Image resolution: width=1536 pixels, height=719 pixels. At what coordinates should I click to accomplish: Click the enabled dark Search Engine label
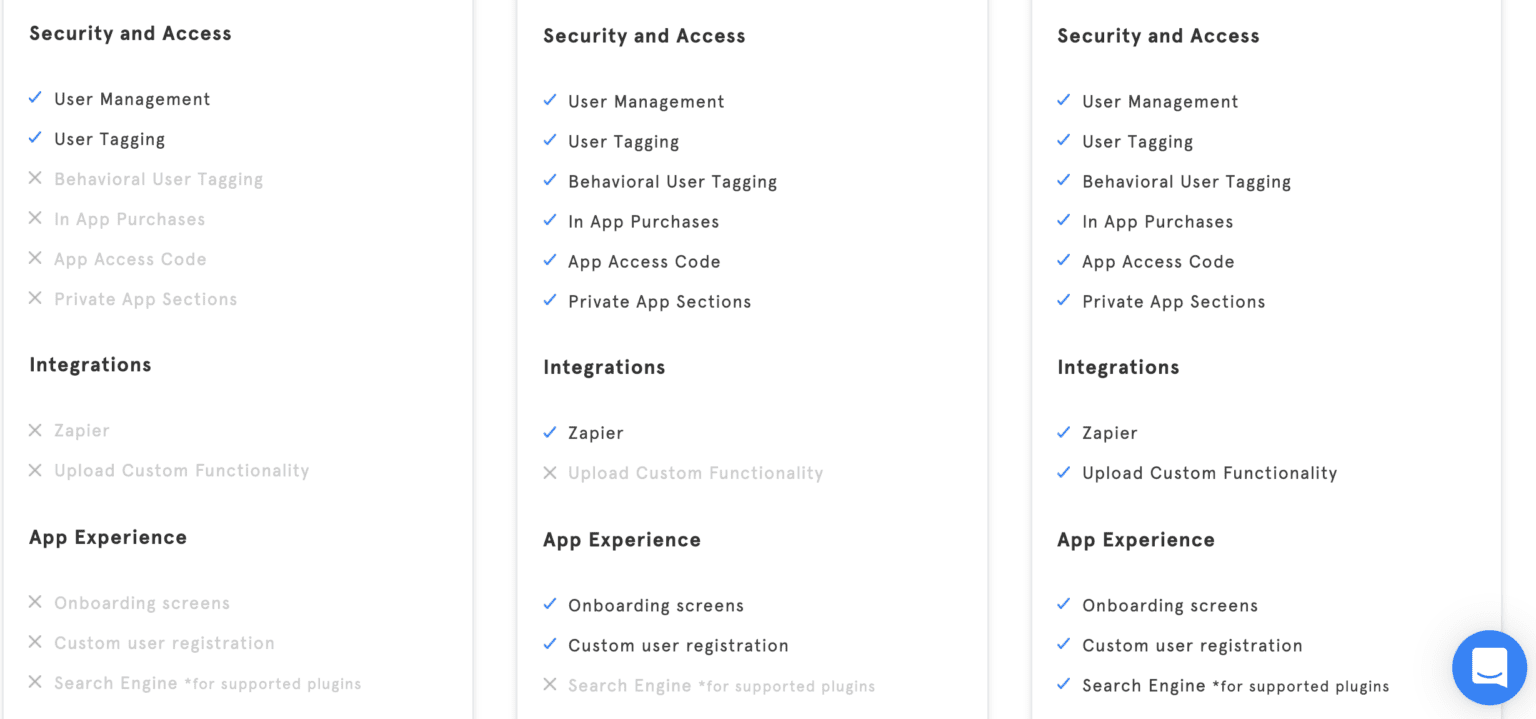coord(1143,686)
